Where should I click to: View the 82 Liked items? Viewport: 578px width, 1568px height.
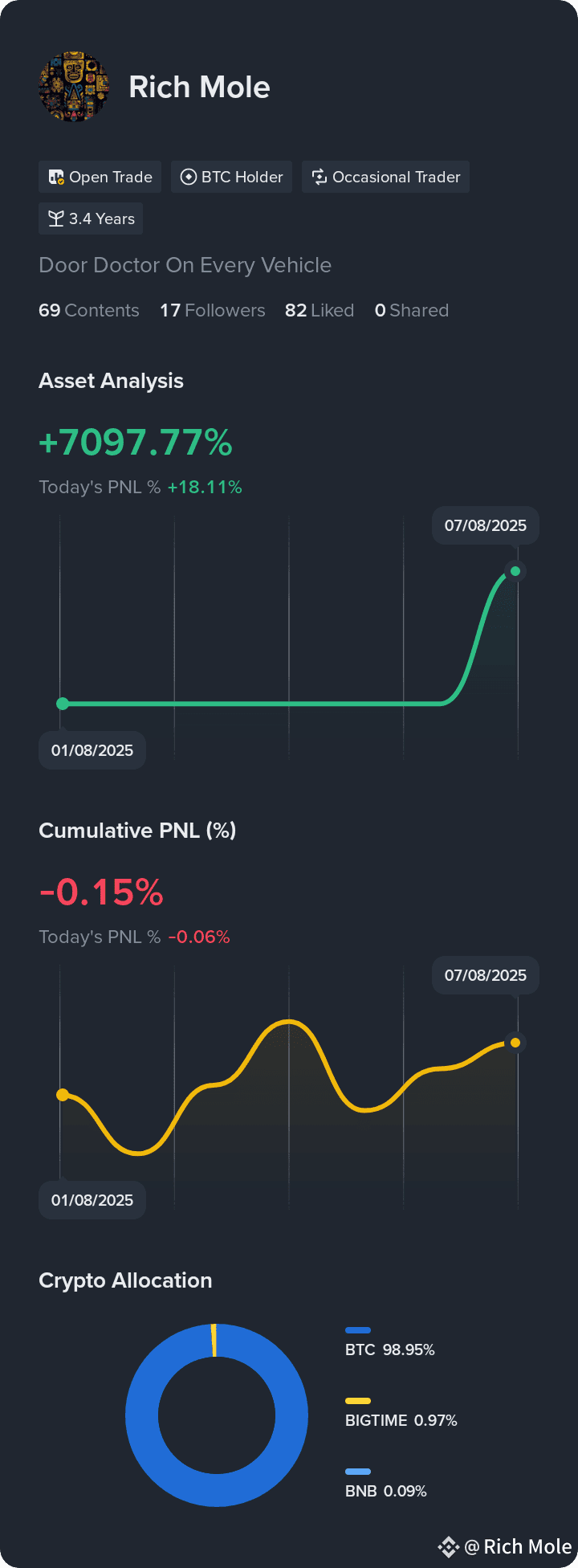click(320, 310)
